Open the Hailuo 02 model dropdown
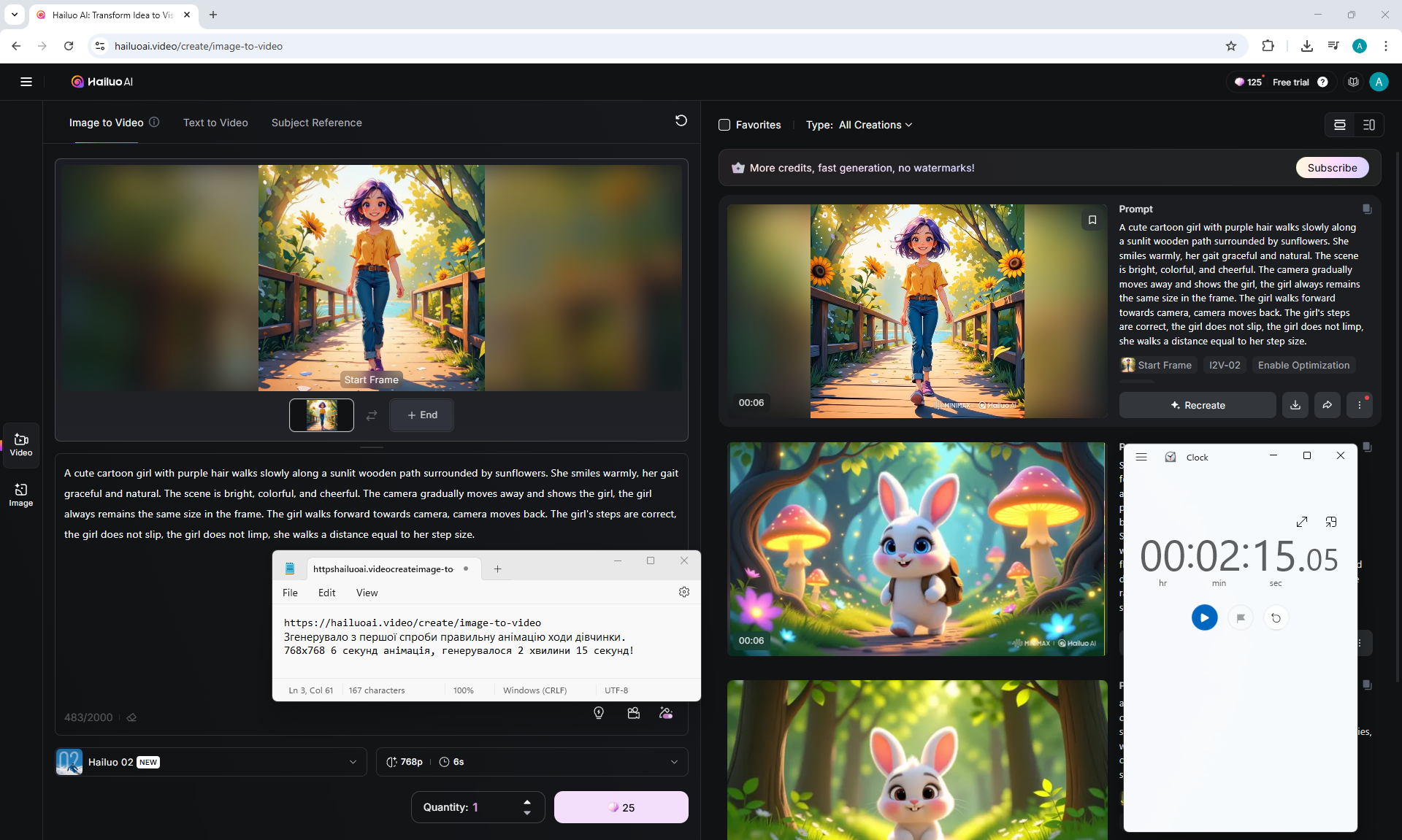The height and width of the screenshot is (840, 1402). 211,762
